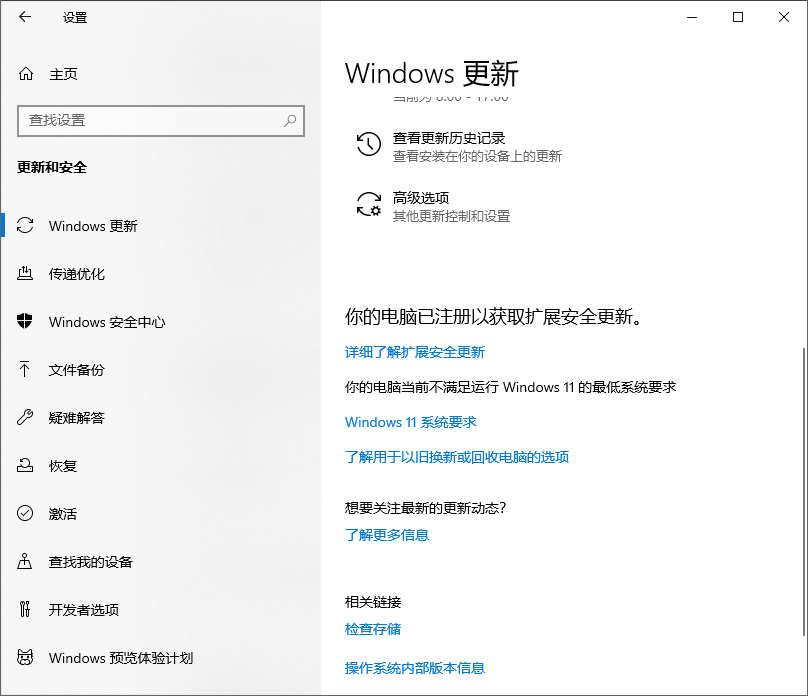Click the cat icon for Windows 预览体验计划
Viewport: 808px width, 696px height.
click(25, 657)
